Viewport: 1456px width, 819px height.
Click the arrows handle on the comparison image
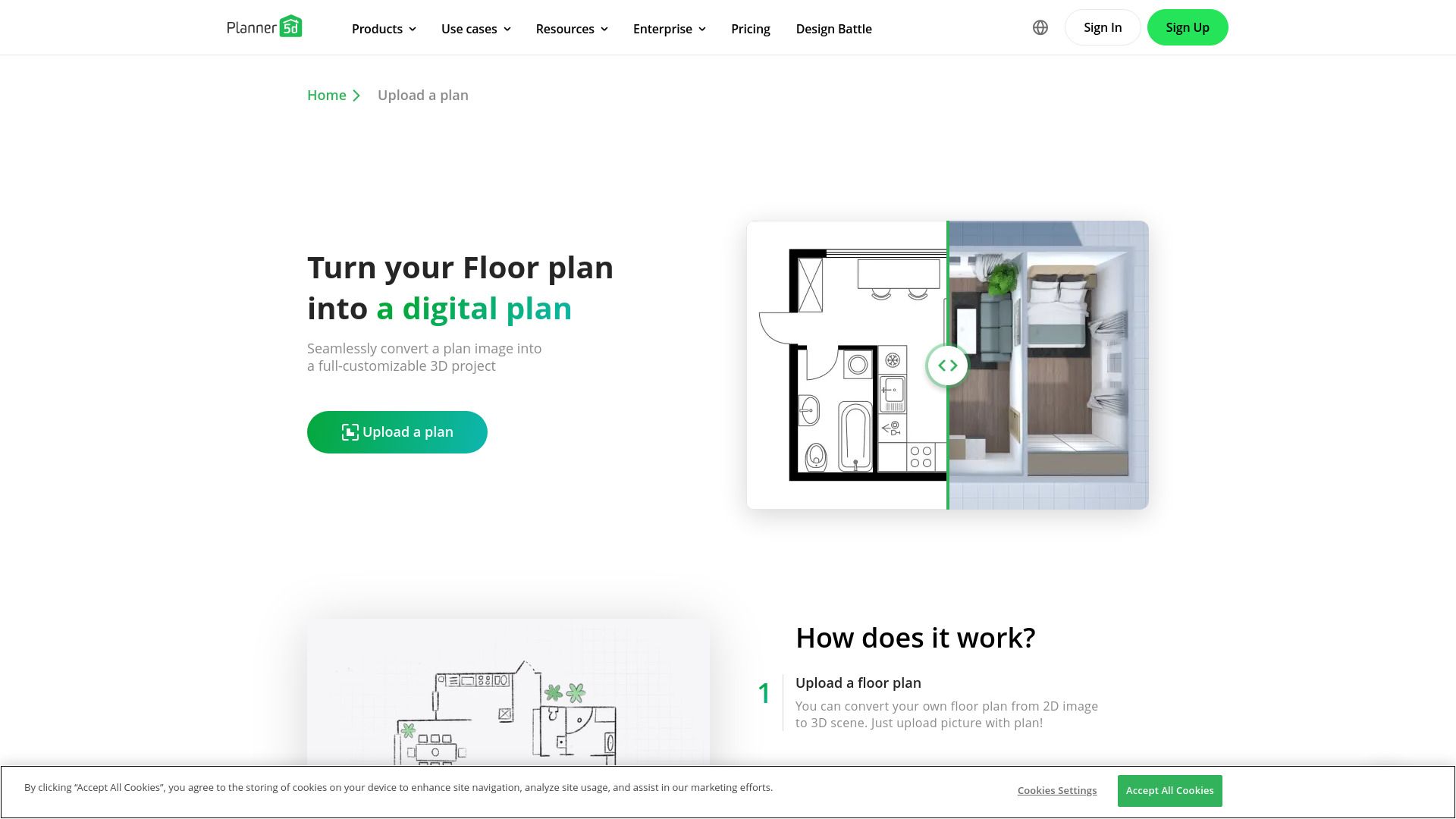click(x=947, y=365)
